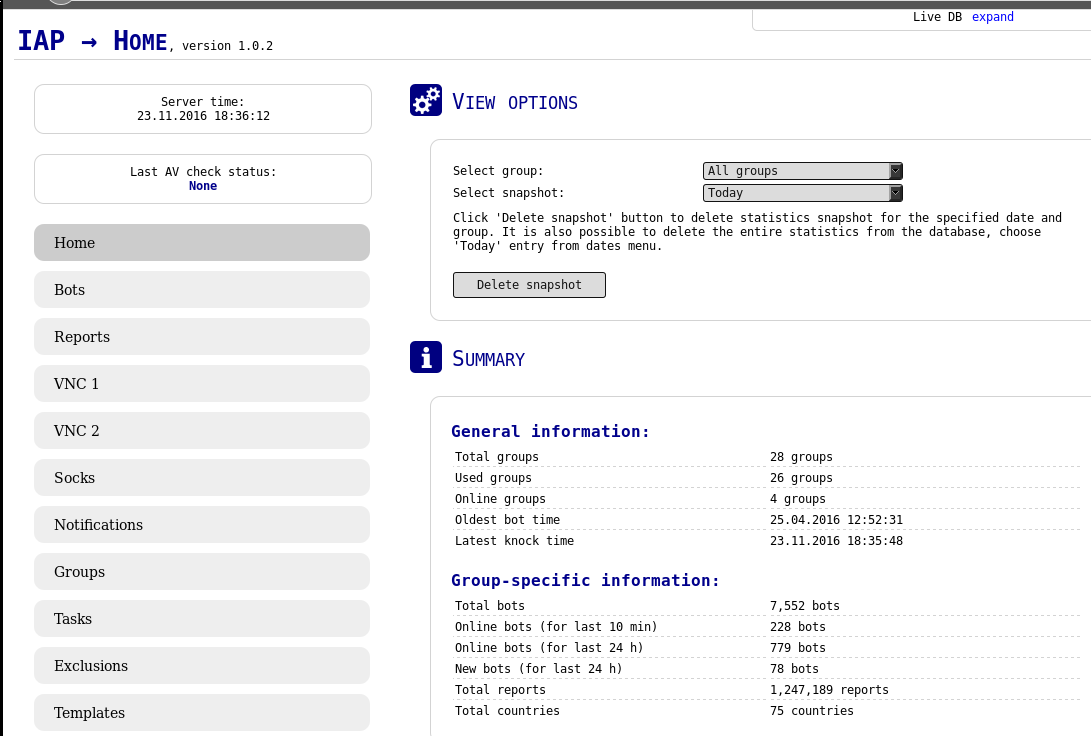Screen dimensions: 1091x736
Task: Open the Reports section
Action: pyautogui.click(x=202, y=337)
